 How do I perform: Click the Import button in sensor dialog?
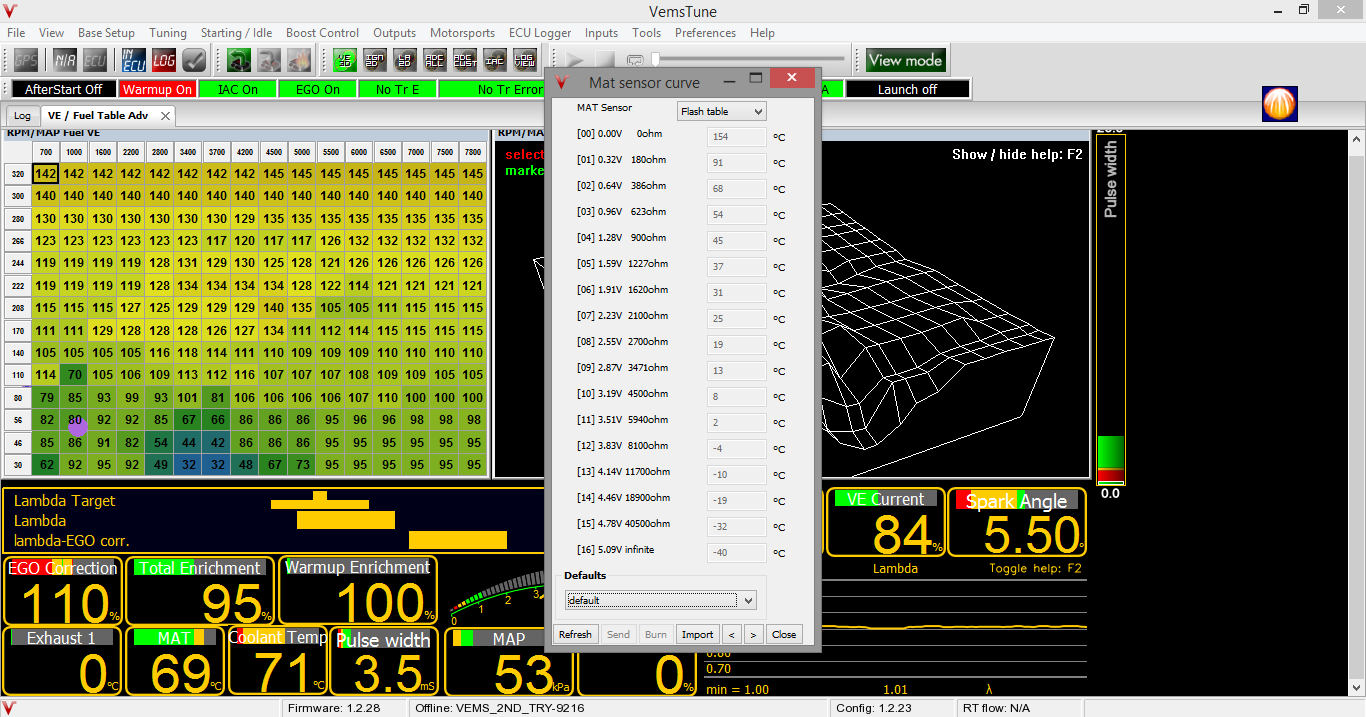pyautogui.click(x=697, y=634)
